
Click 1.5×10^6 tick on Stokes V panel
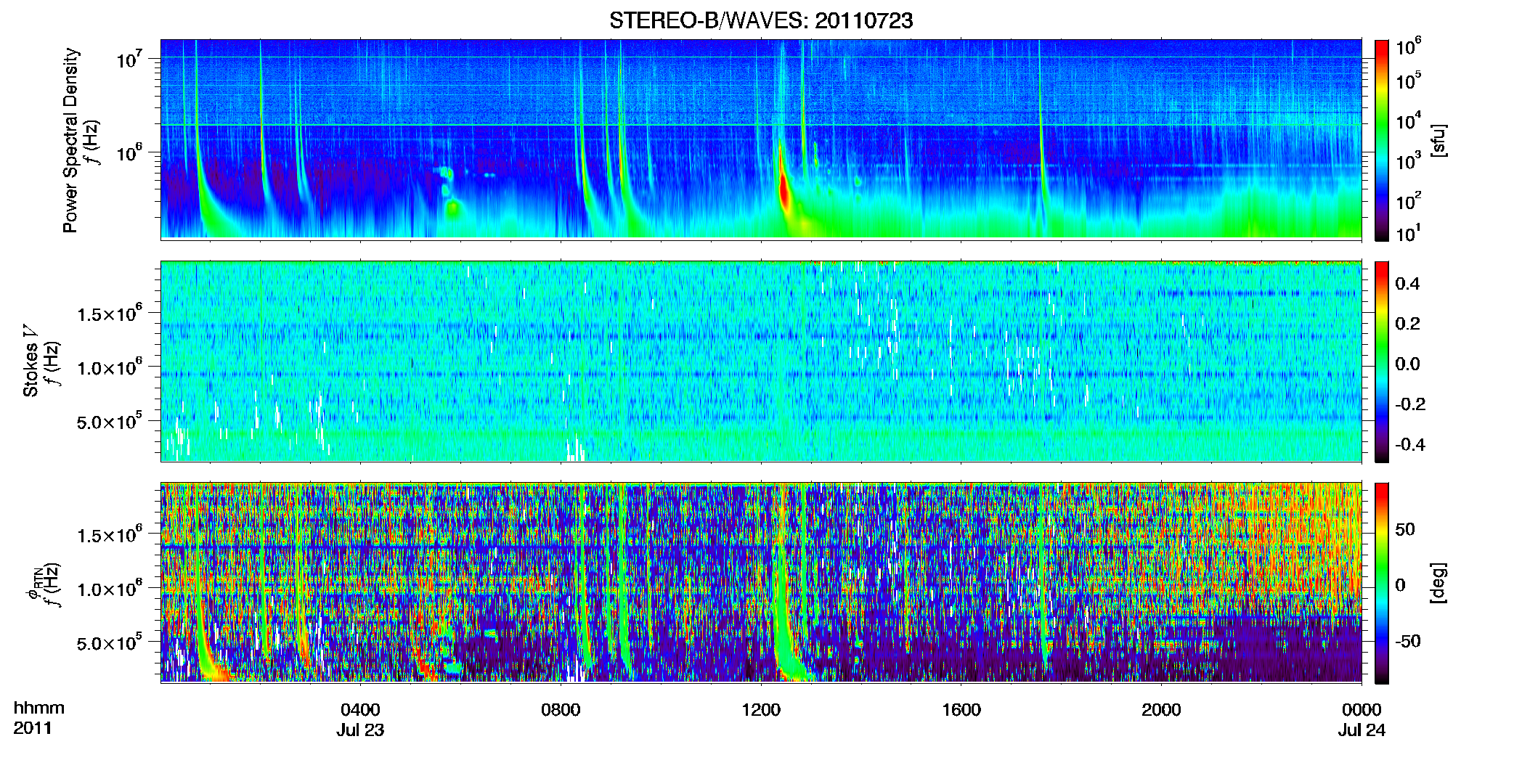click(x=110, y=314)
